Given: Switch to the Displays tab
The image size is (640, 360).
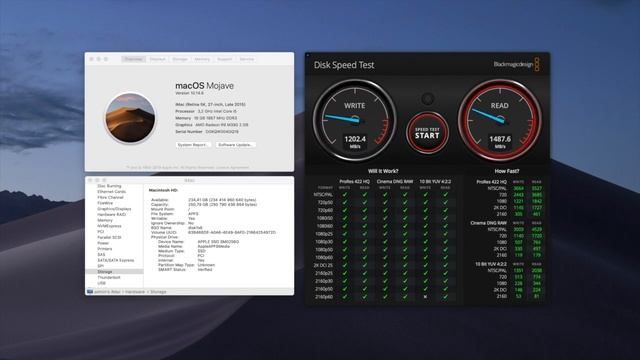Looking at the screenshot, I should (157, 59).
